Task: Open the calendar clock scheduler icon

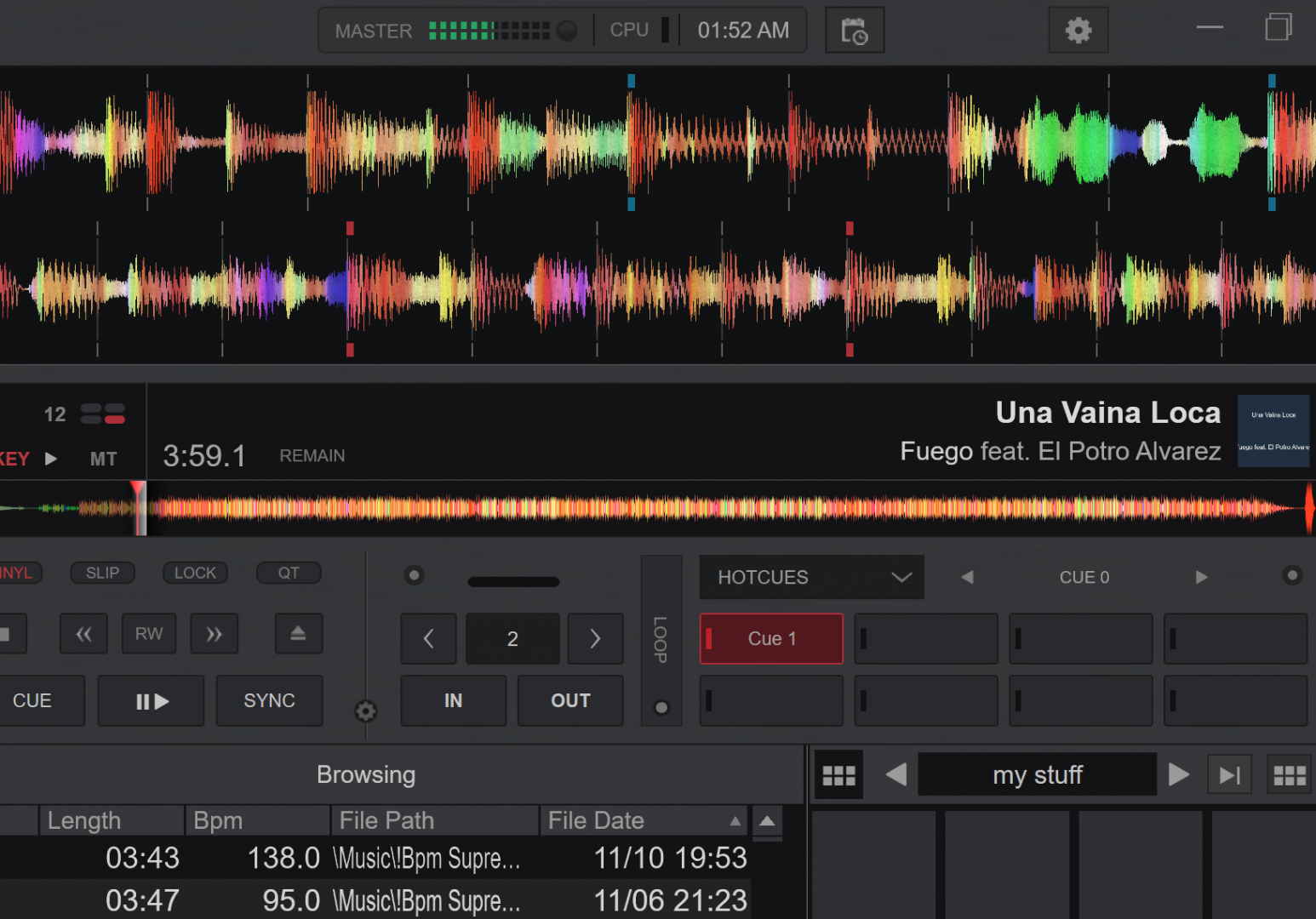Action: point(855,31)
